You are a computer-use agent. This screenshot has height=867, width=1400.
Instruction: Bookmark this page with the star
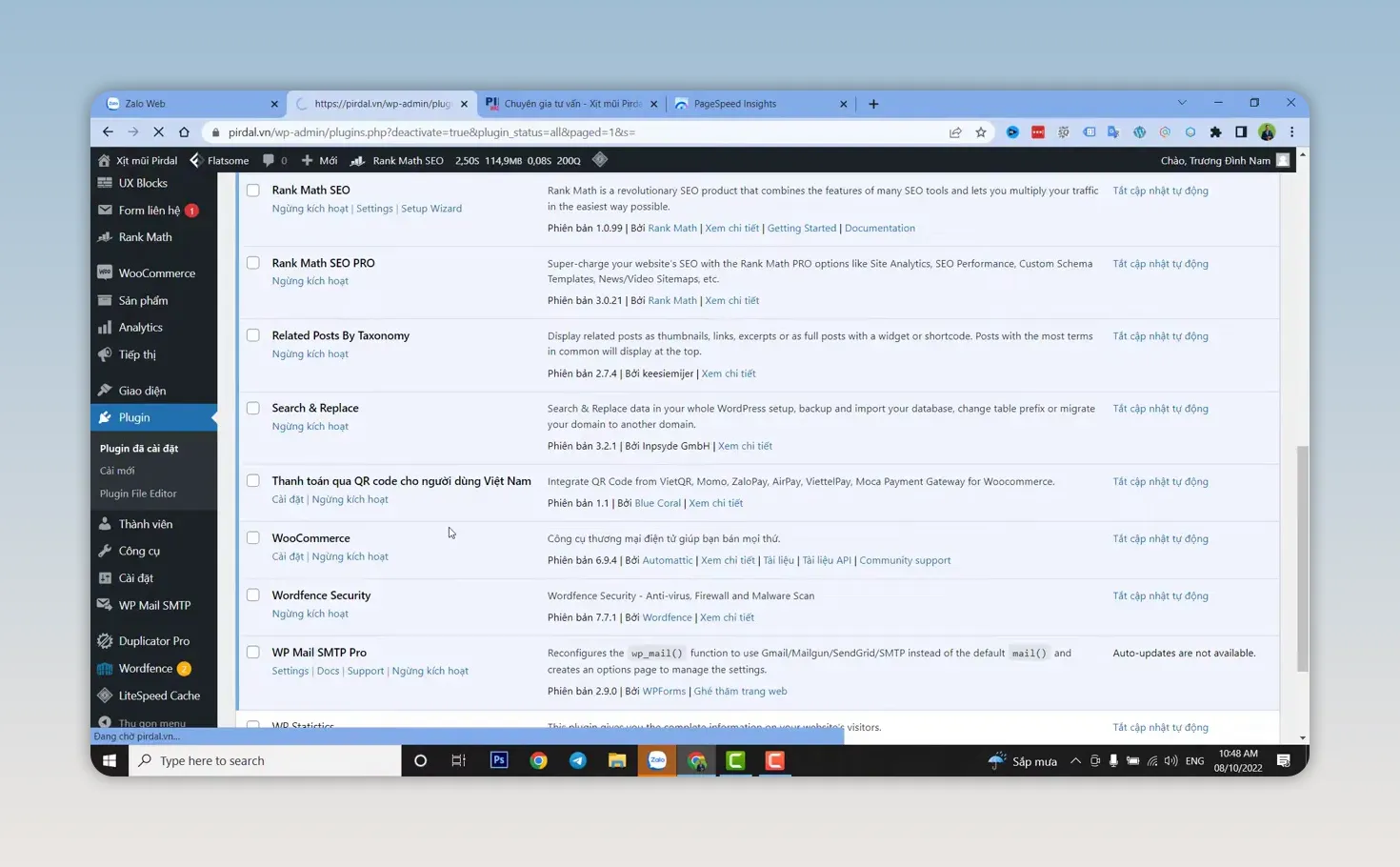click(x=981, y=132)
